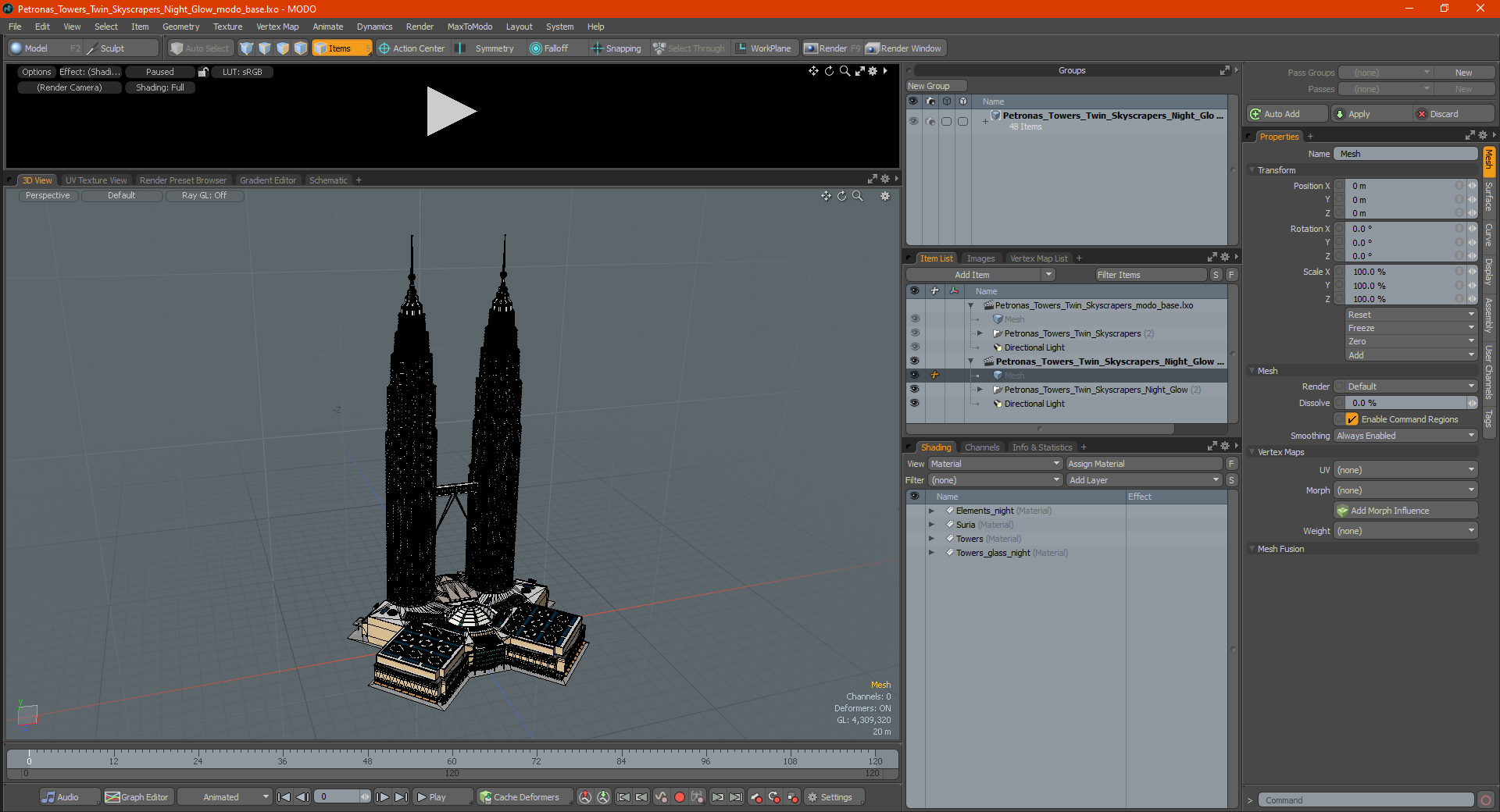Click the red record keyframe button

click(x=680, y=797)
